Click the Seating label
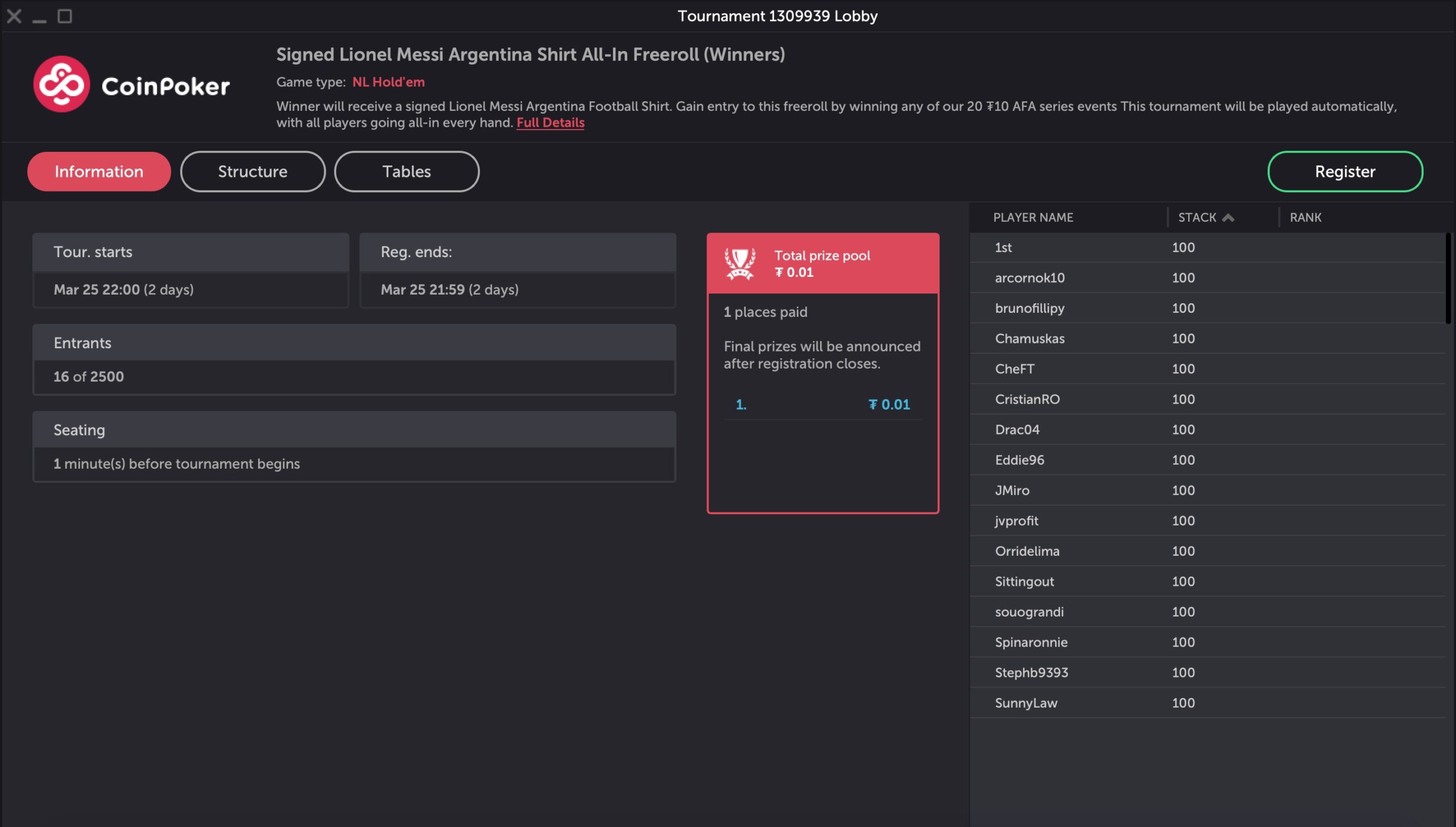Screen dimensions: 1456x827 [79, 430]
